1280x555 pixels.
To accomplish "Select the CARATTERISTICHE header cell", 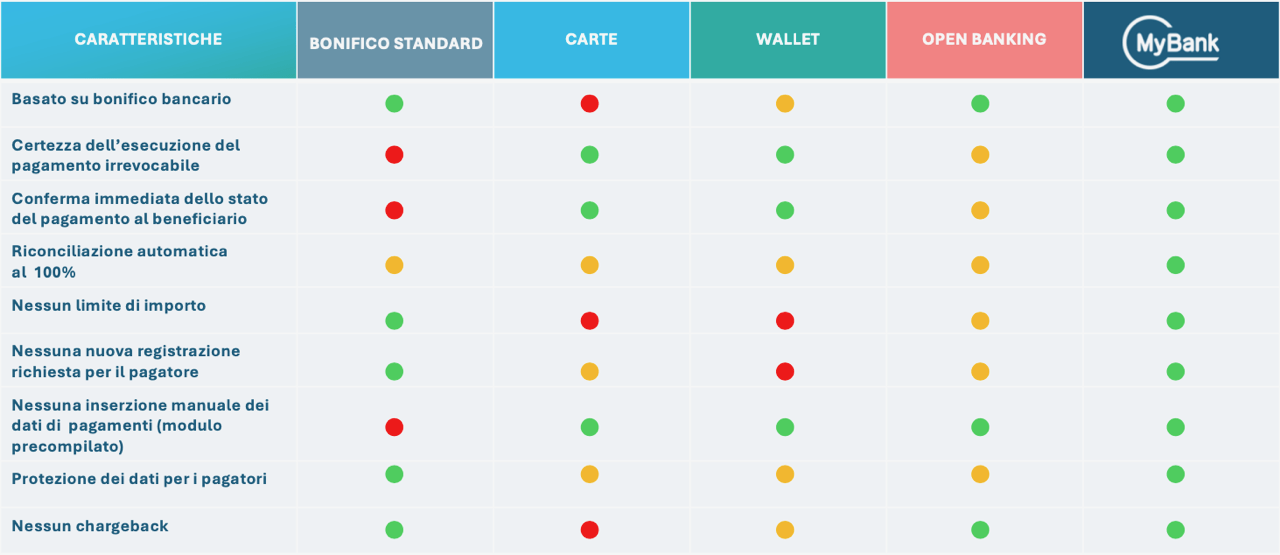I will (x=148, y=40).
